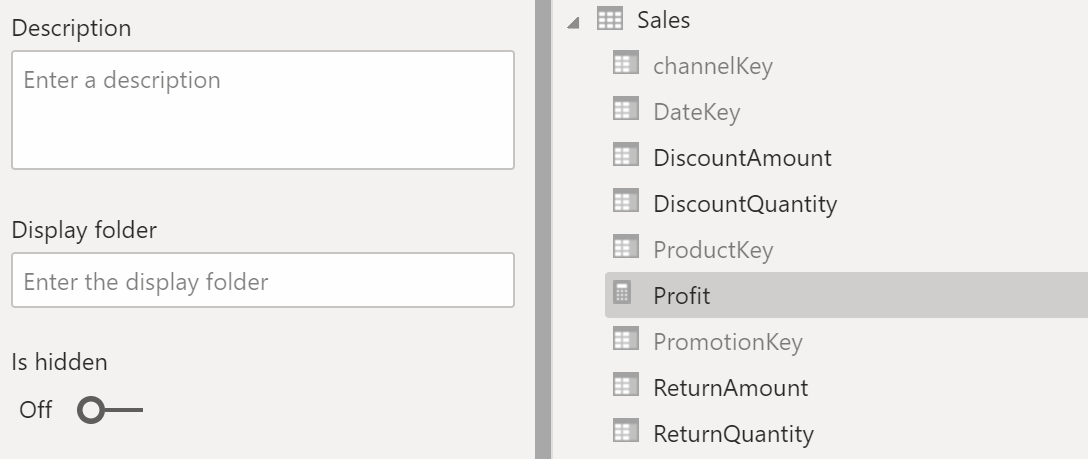Click into the Description text box
Image resolution: width=1088 pixels, height=459 pixels.
tap(263, 110)
